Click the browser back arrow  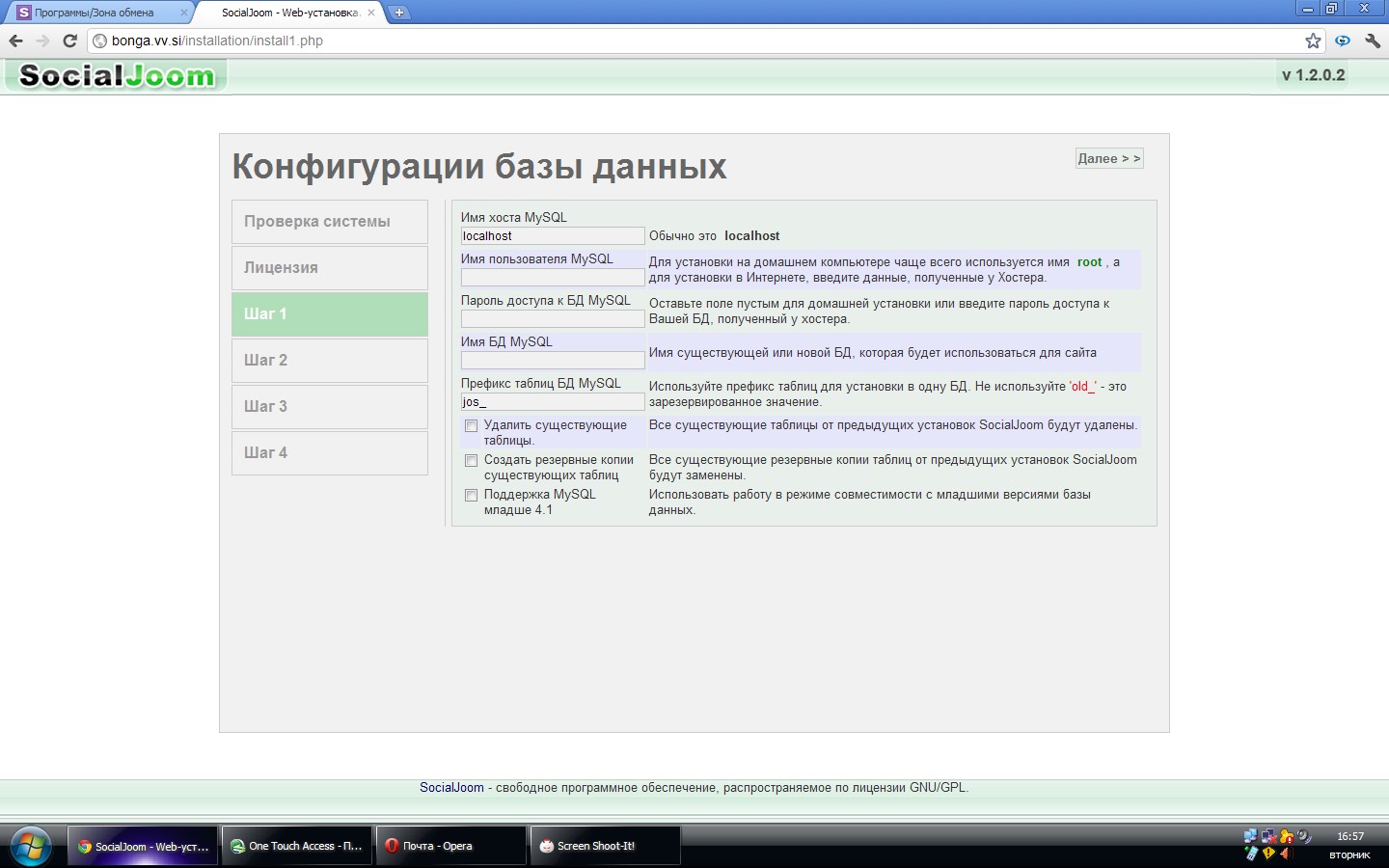[15, 41]
